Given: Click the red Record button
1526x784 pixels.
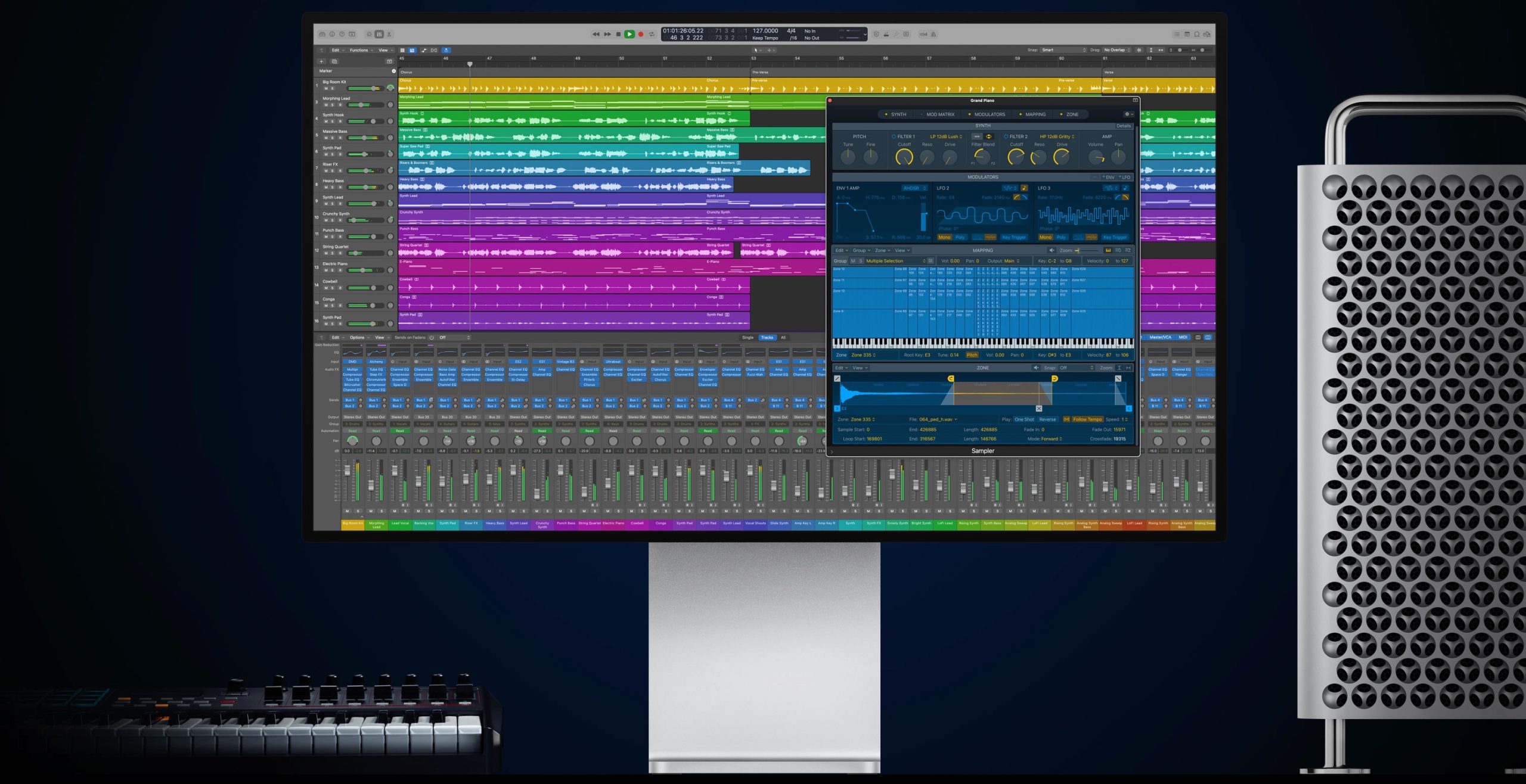Looking at the screenshot, I should click(x=641, y=34).
